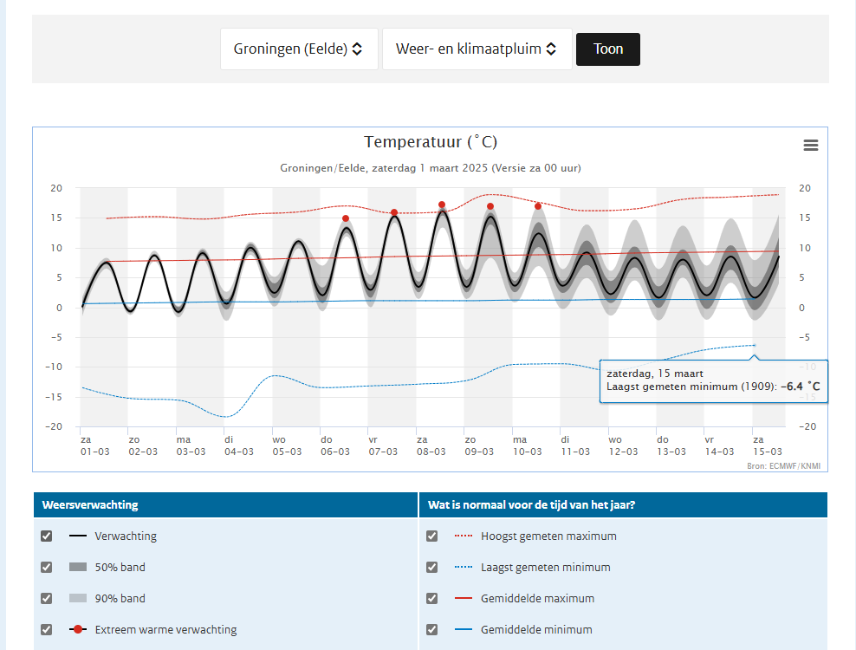Open the chart hamburger context menu
The height and width of the screenshot is (650, 856).
point(810,145)
